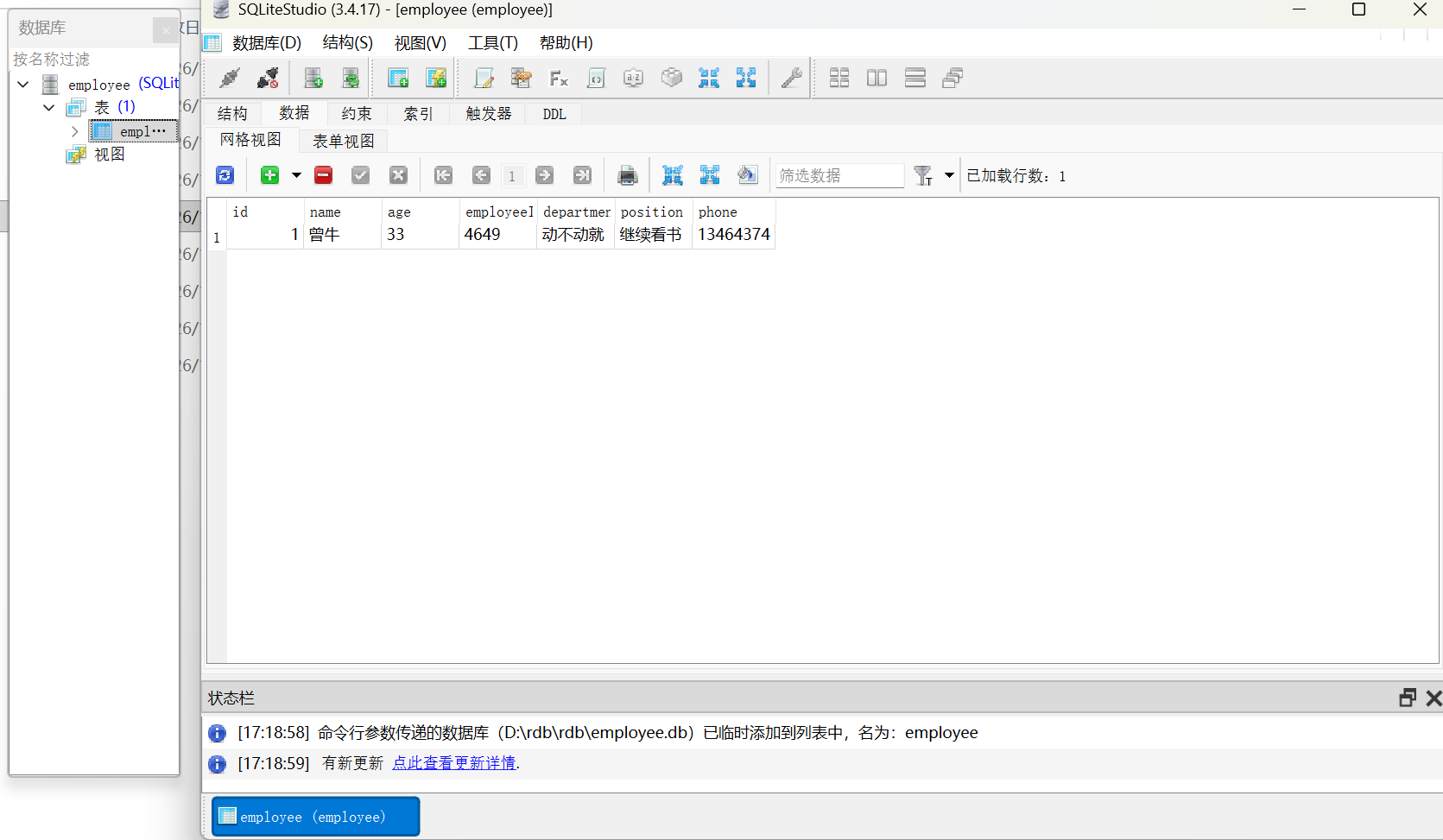Open the SQL editor icon
This screenshot has width=1443, height=840.
(x=484, y=79)
